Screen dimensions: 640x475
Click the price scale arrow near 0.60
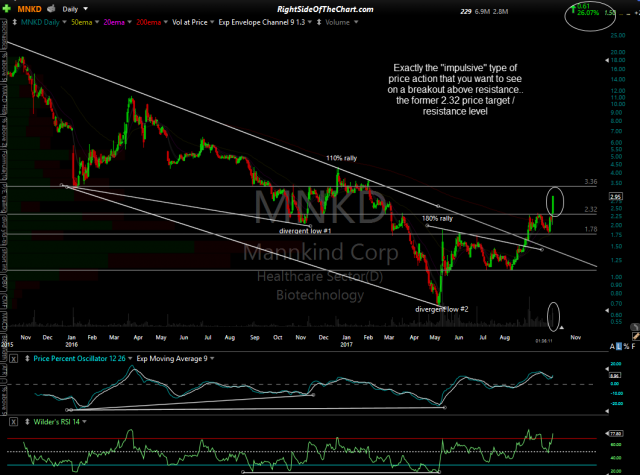607,311
